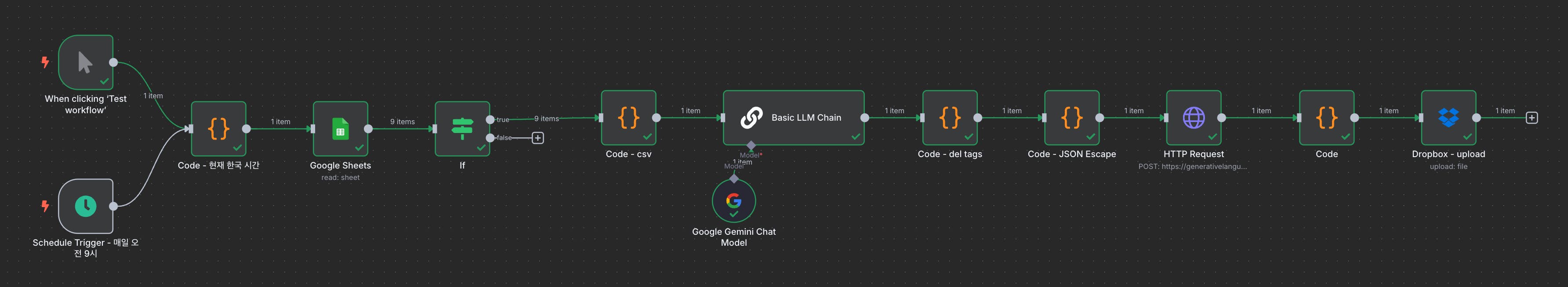1568x287 pixels.
Task: Open the 'Code - JSON Escape' node
Action: click(x=1071, y=118)
